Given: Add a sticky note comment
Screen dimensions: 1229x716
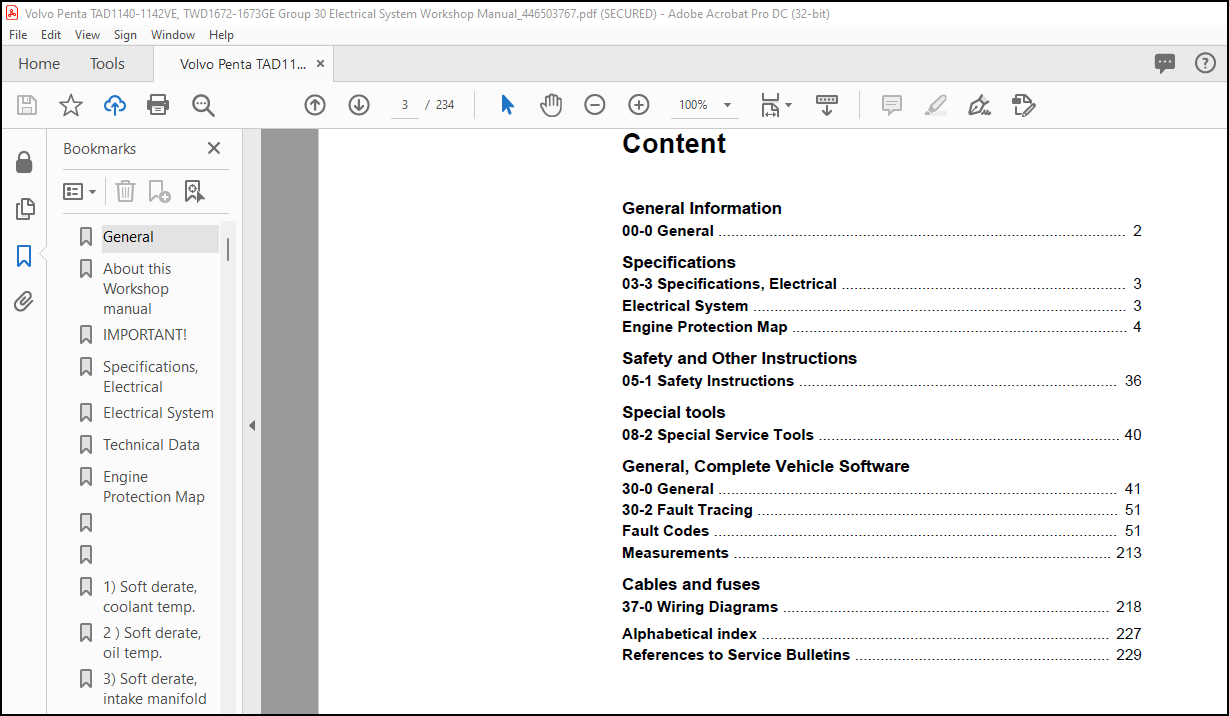Looking at the screenshot, I should [x=892, y=105].
